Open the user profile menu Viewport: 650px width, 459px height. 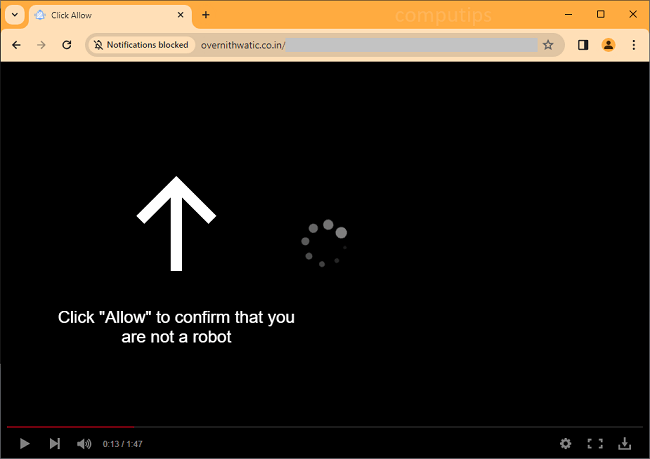(608, 45)
